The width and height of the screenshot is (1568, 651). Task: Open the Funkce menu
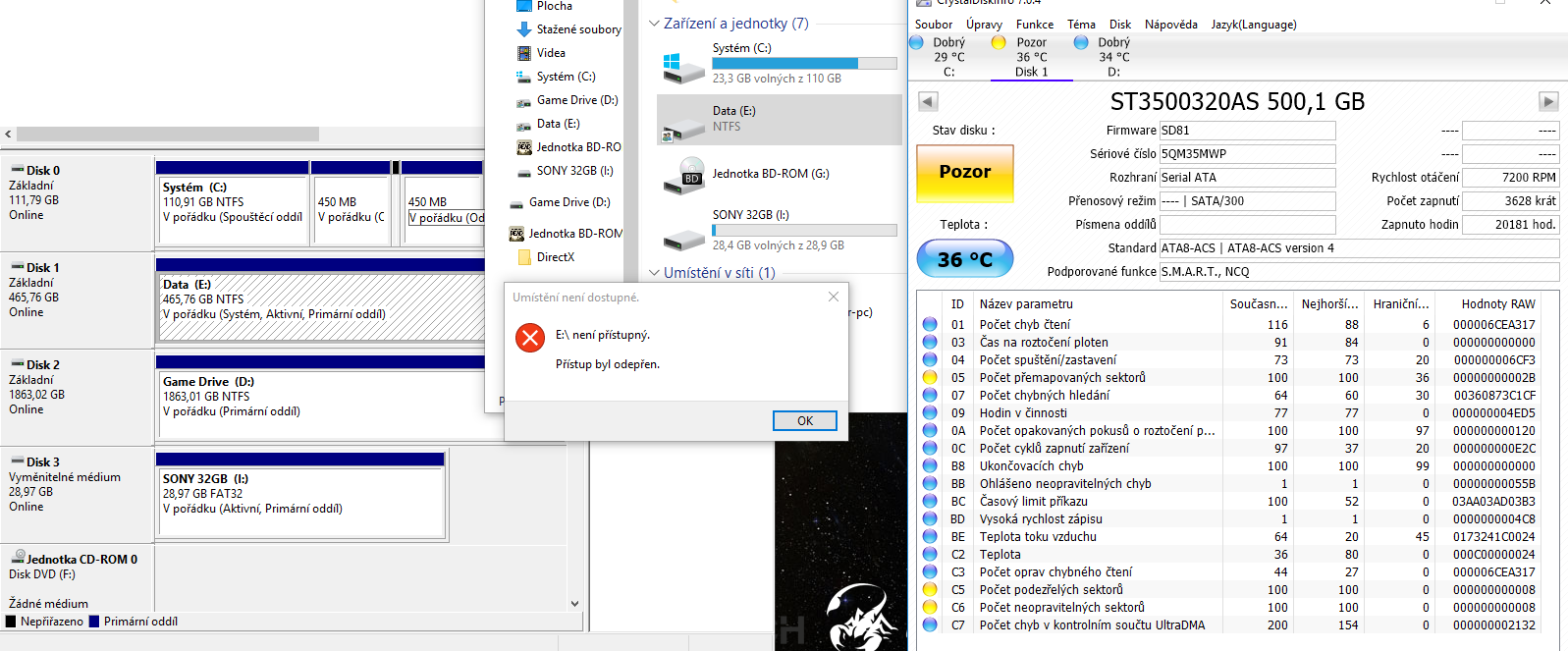(1035, 25)
